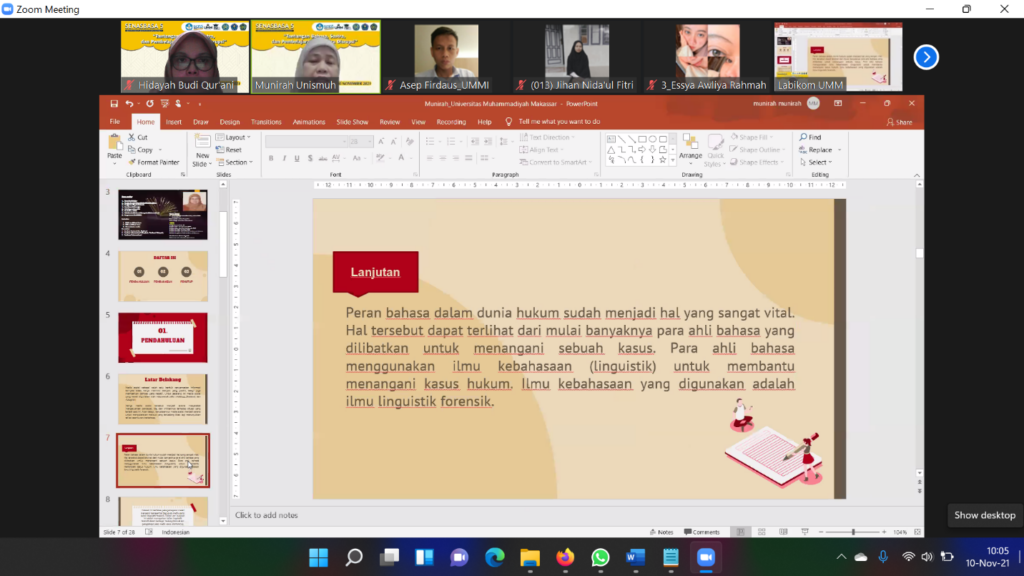Increase the font size
The image size is (1024, 576).
[381, 141]
